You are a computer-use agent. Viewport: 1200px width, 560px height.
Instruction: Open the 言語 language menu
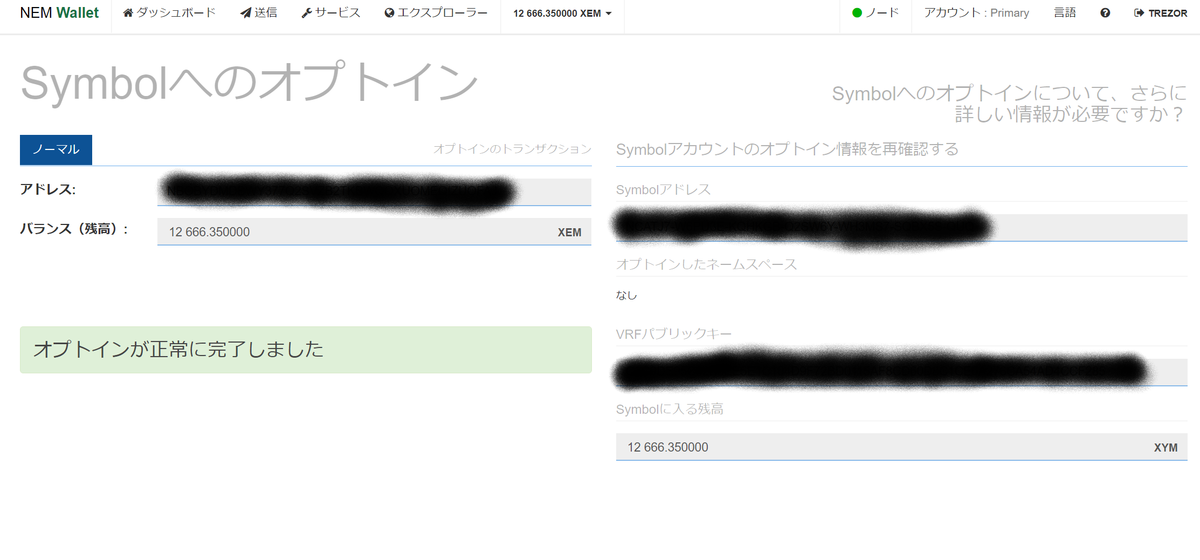(1065, 13)
